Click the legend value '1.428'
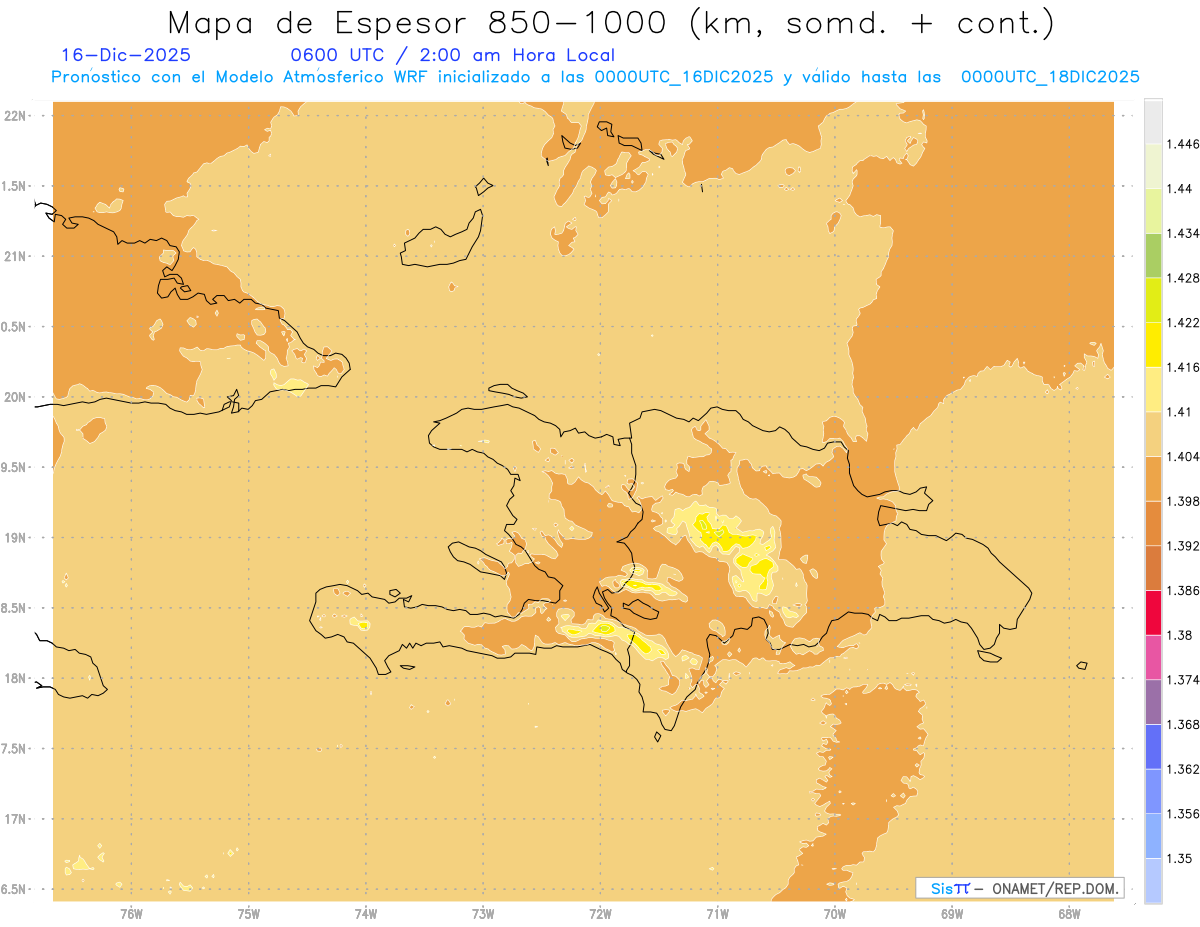This screenshot has height=927, width=1200. point(1185,278)
